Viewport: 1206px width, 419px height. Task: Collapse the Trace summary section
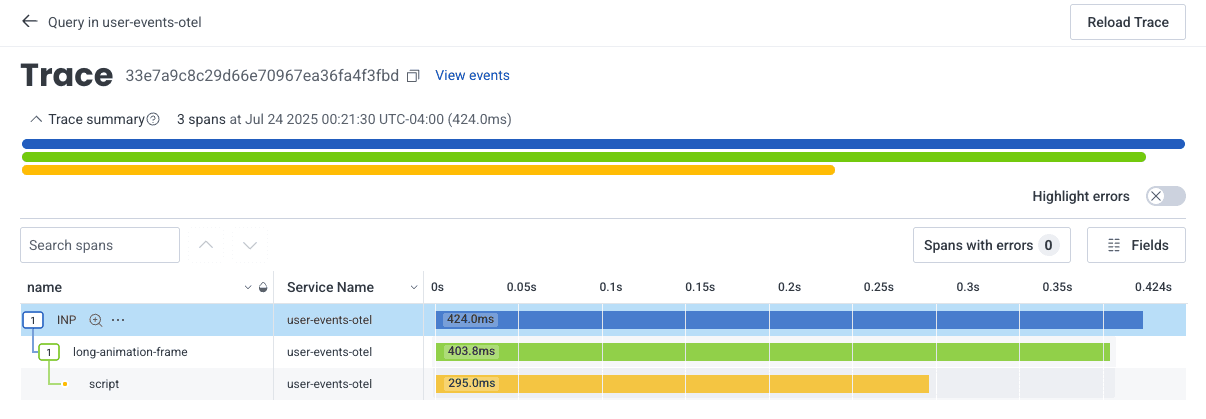(36, 119)
